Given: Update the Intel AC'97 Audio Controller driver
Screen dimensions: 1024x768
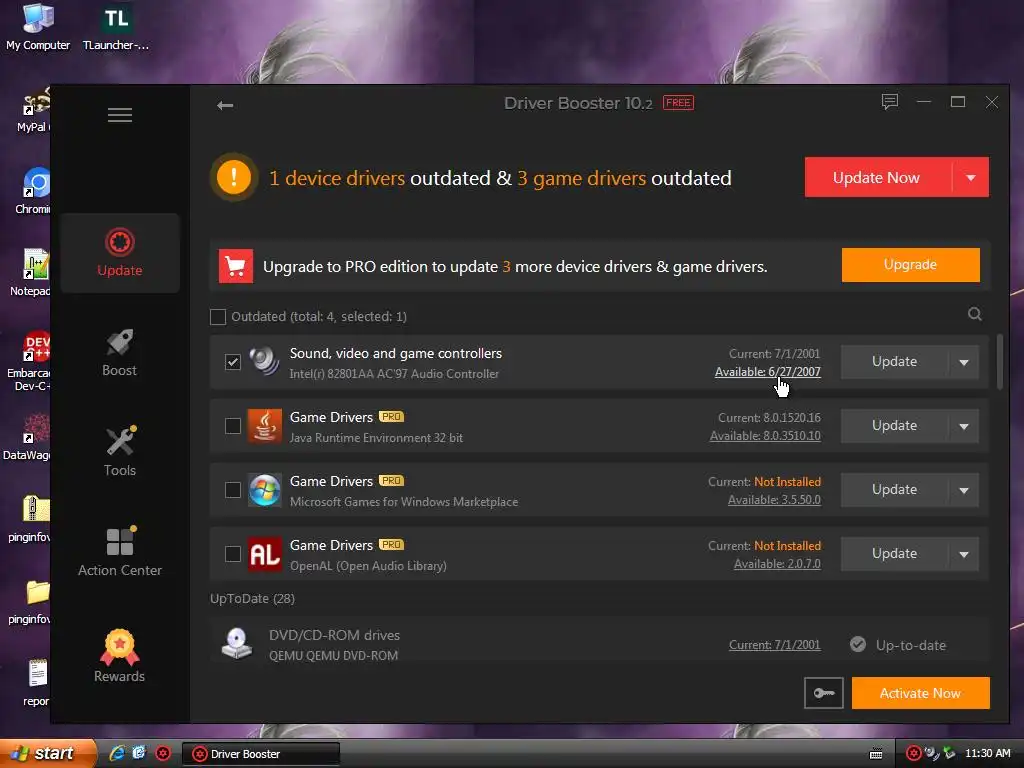Looking at the screenshot, I should (x=894, y=362).
